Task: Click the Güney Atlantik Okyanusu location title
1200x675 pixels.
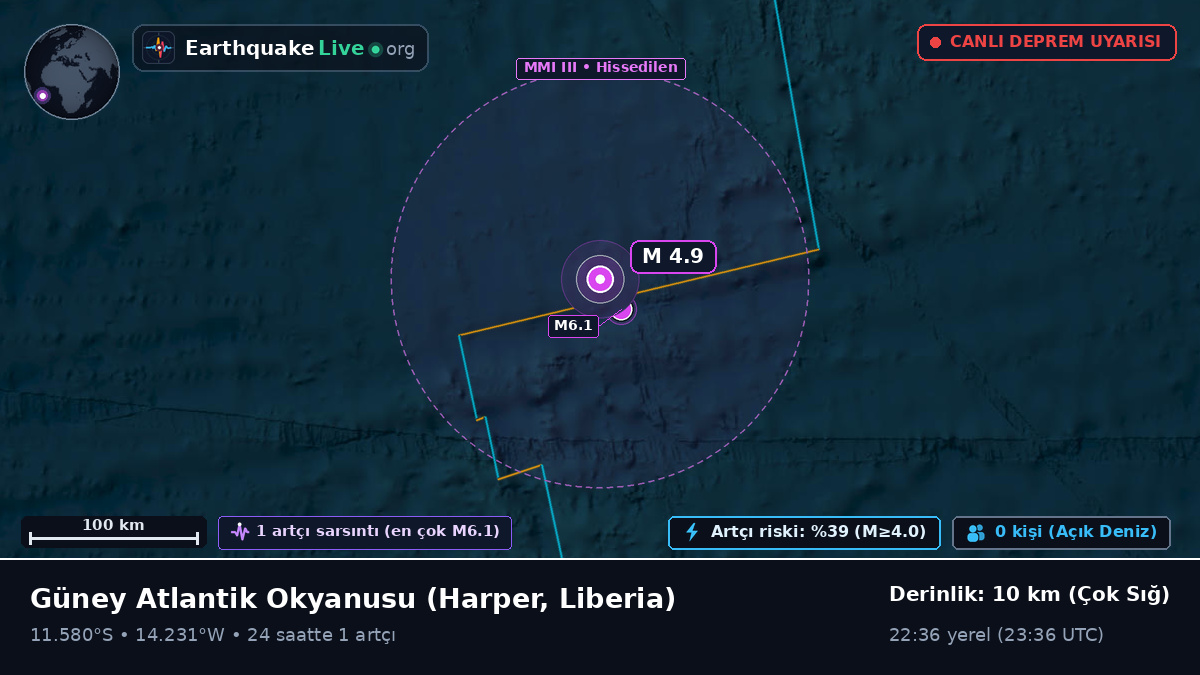Action: [353, 599]
